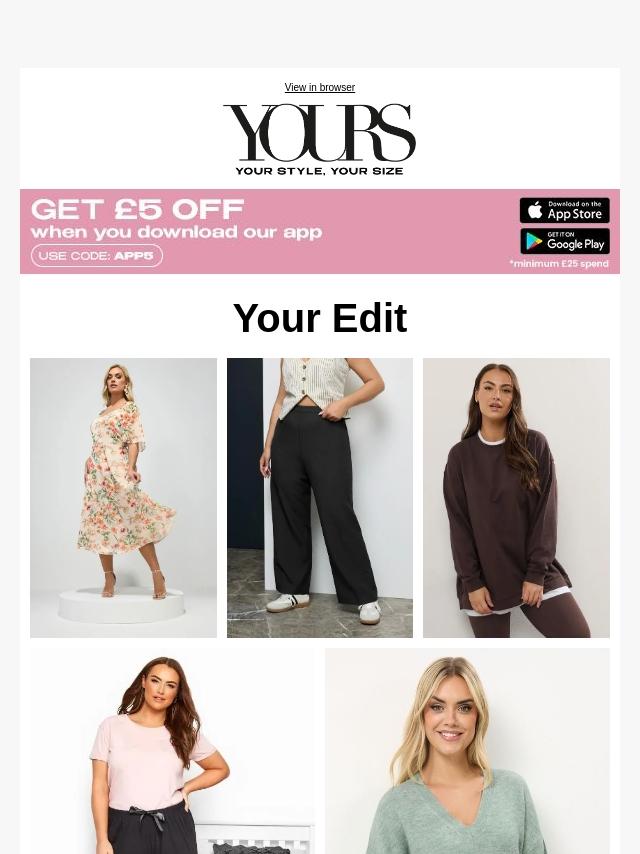640x854 pixels.
Task: Click the YOUR STYLE, YOUR SIZE tagline
Action: (x=320, y=171)
